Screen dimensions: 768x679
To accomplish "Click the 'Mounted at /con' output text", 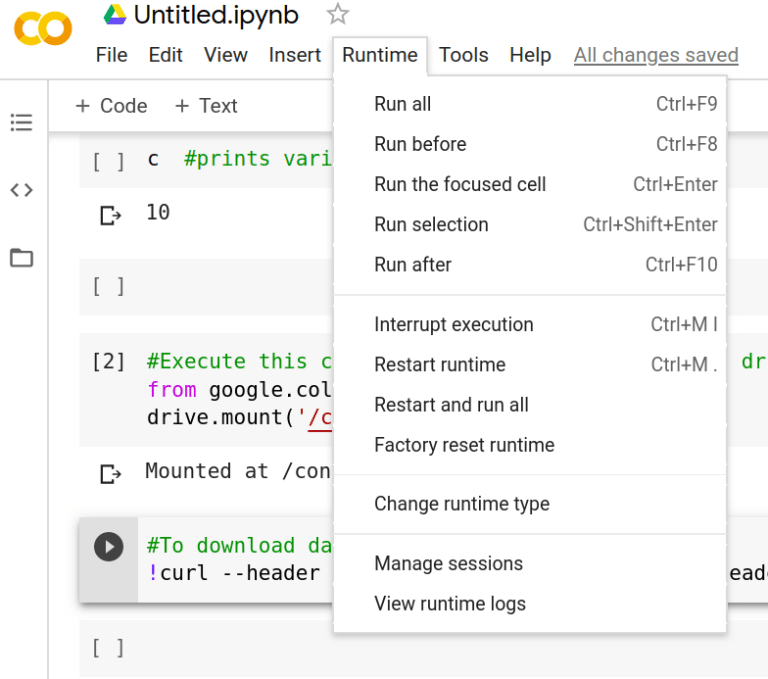I will click(238, 471).
